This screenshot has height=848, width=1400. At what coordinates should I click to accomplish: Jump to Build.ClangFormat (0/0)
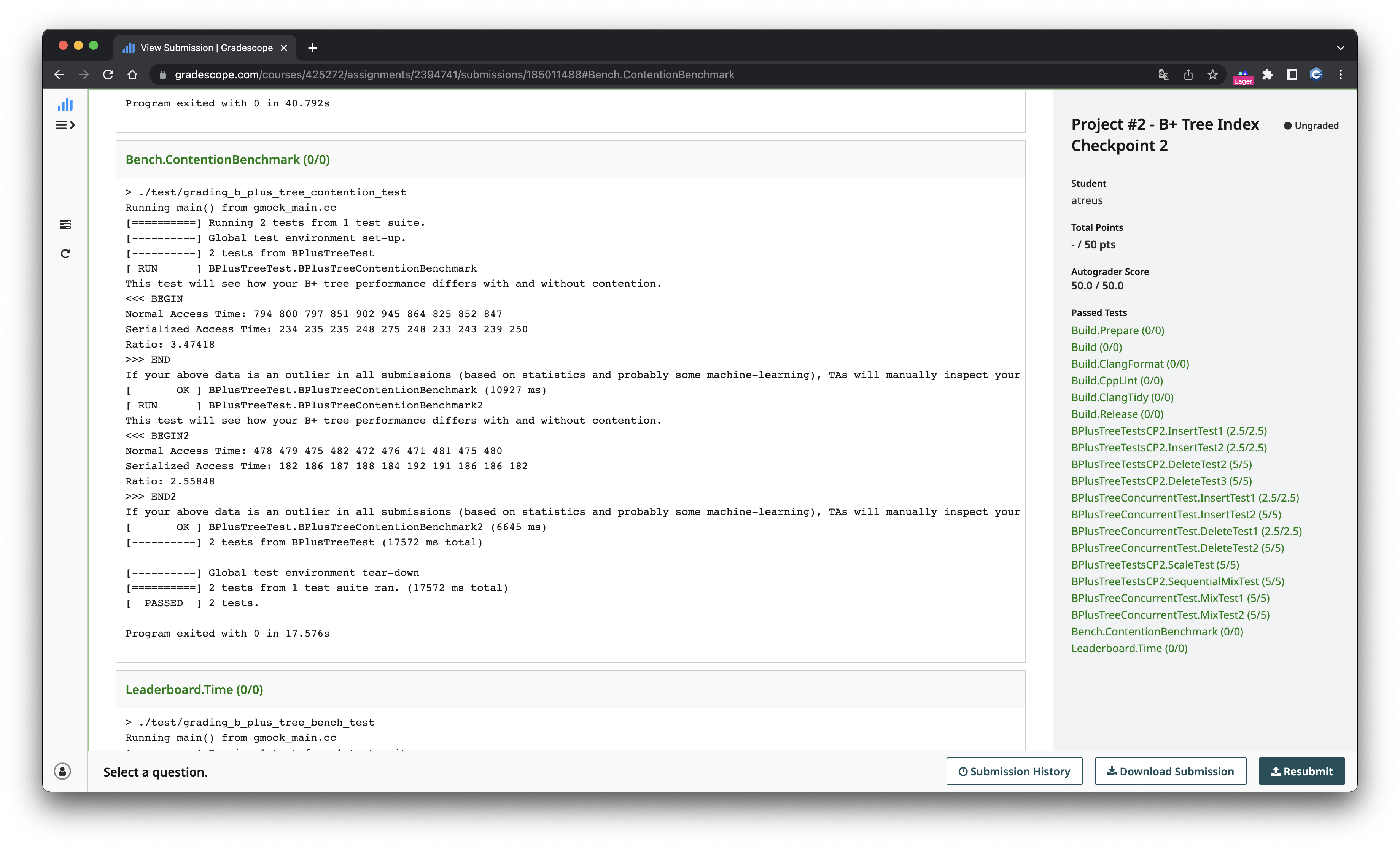click(x=1130, y=364)
